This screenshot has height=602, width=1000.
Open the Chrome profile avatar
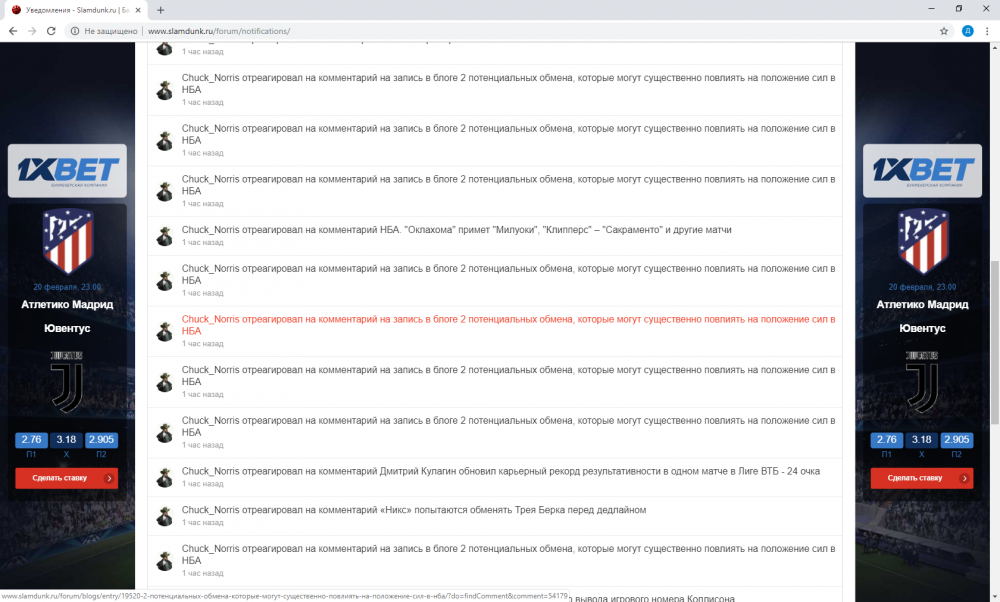[x=967, y=31]
